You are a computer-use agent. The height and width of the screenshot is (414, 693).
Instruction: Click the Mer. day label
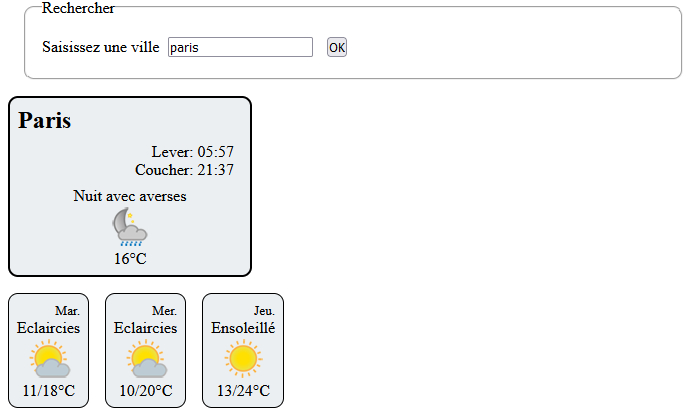coord(164,311)
